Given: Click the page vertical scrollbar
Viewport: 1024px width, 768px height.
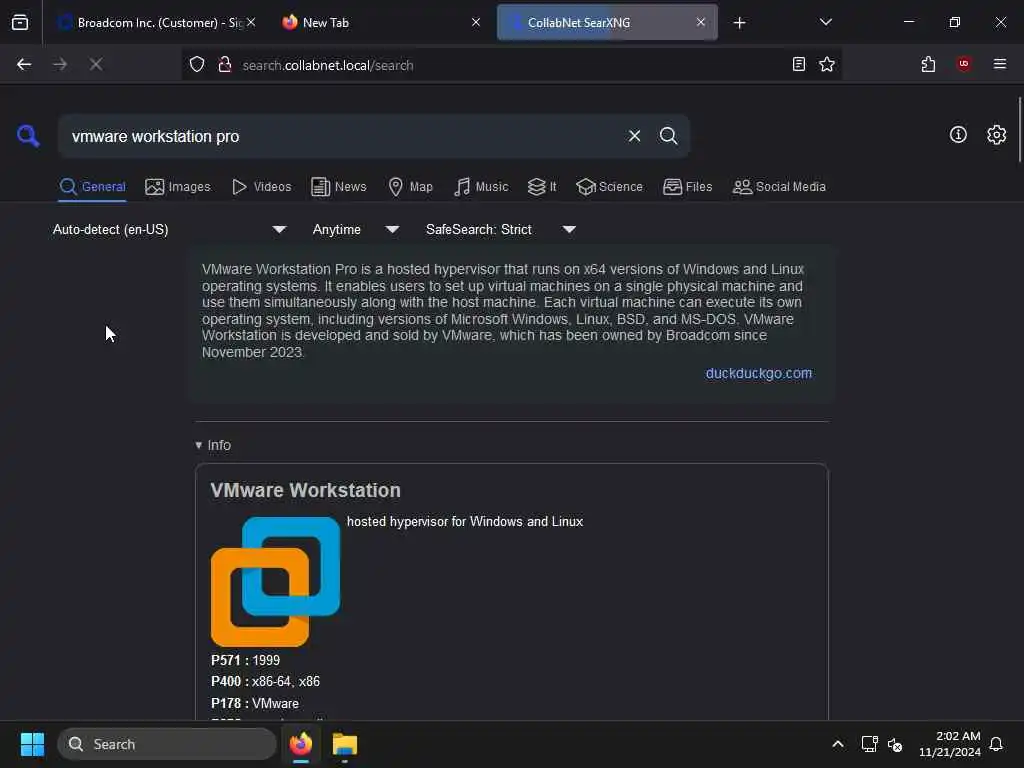Looking at the screenshot, I should pyautogui.click(x=1019, y=129).
